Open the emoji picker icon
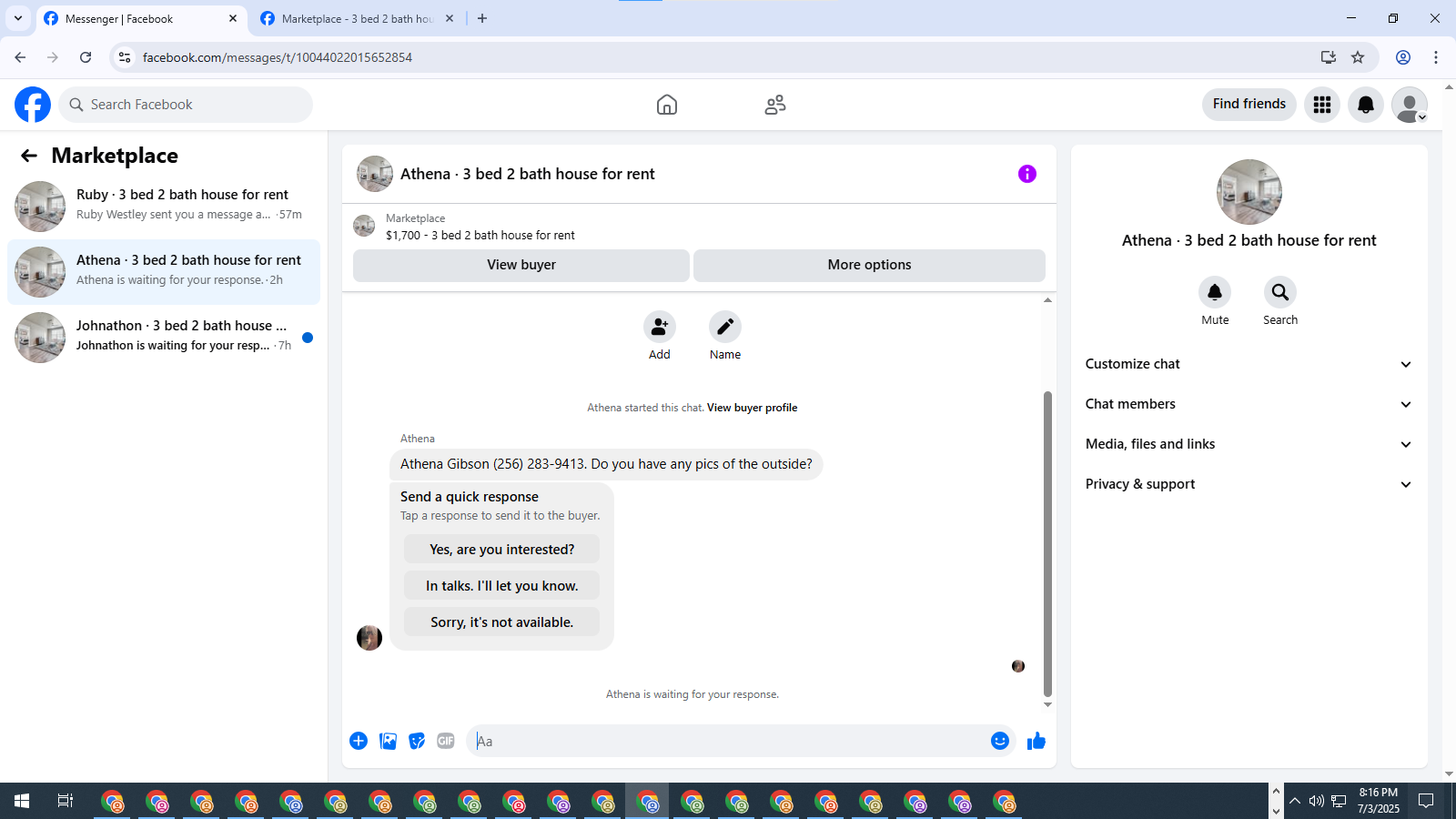1456x819 pixels. 1000,741
